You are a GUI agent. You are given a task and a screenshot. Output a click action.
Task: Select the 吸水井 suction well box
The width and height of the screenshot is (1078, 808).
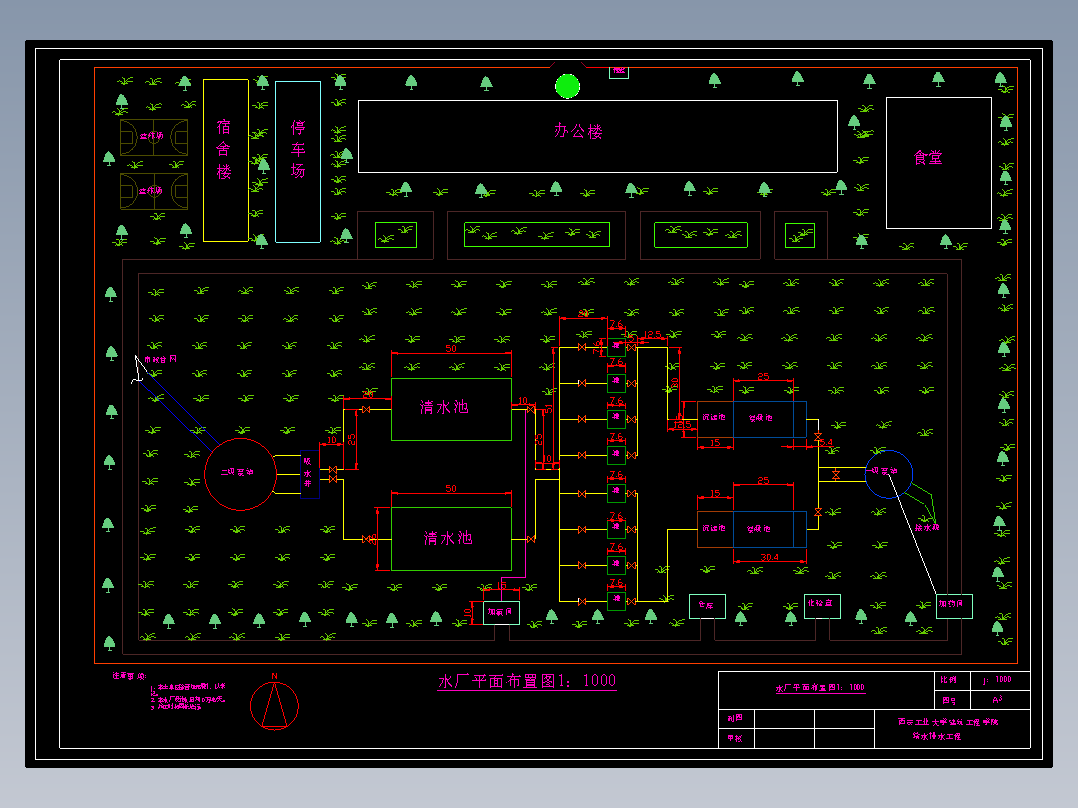point(309,474)
